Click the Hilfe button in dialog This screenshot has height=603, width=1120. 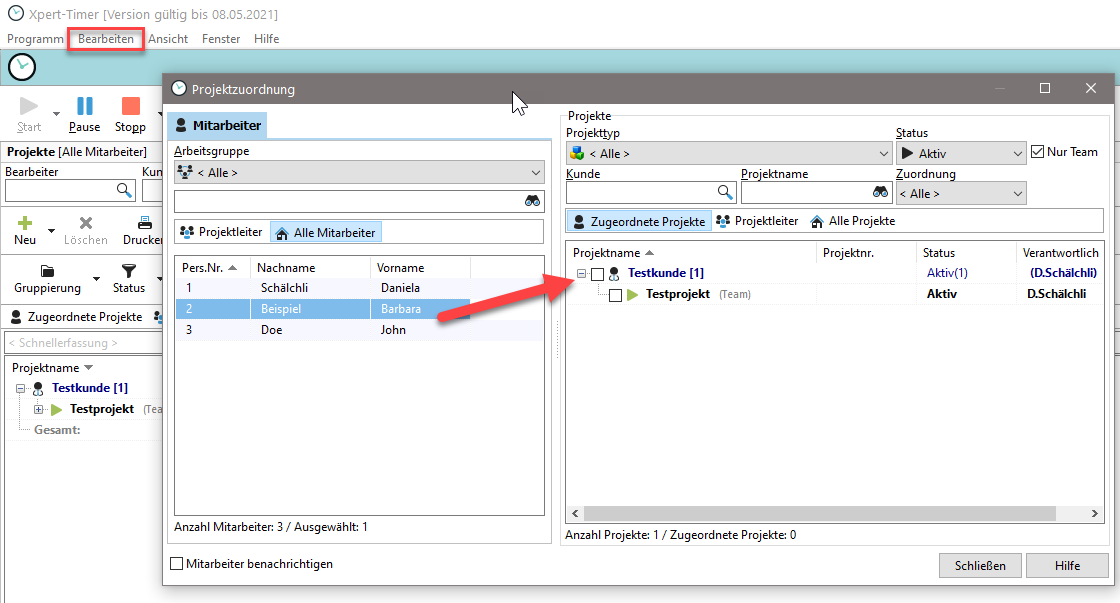[x=1067, y=565]
